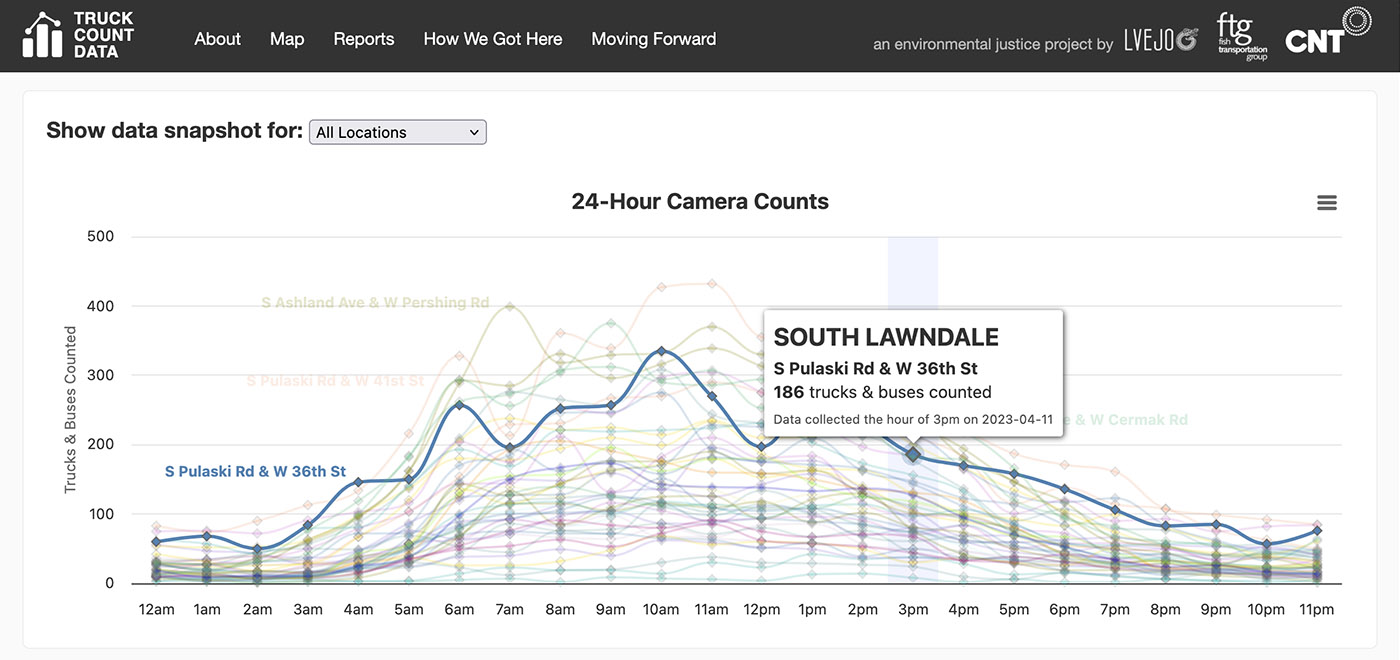Image resolution: width=1400 pixels, height=660 pixels.
Task: Expand the location selector chevron
Action: pyautogui.click(x=474, y=131)
